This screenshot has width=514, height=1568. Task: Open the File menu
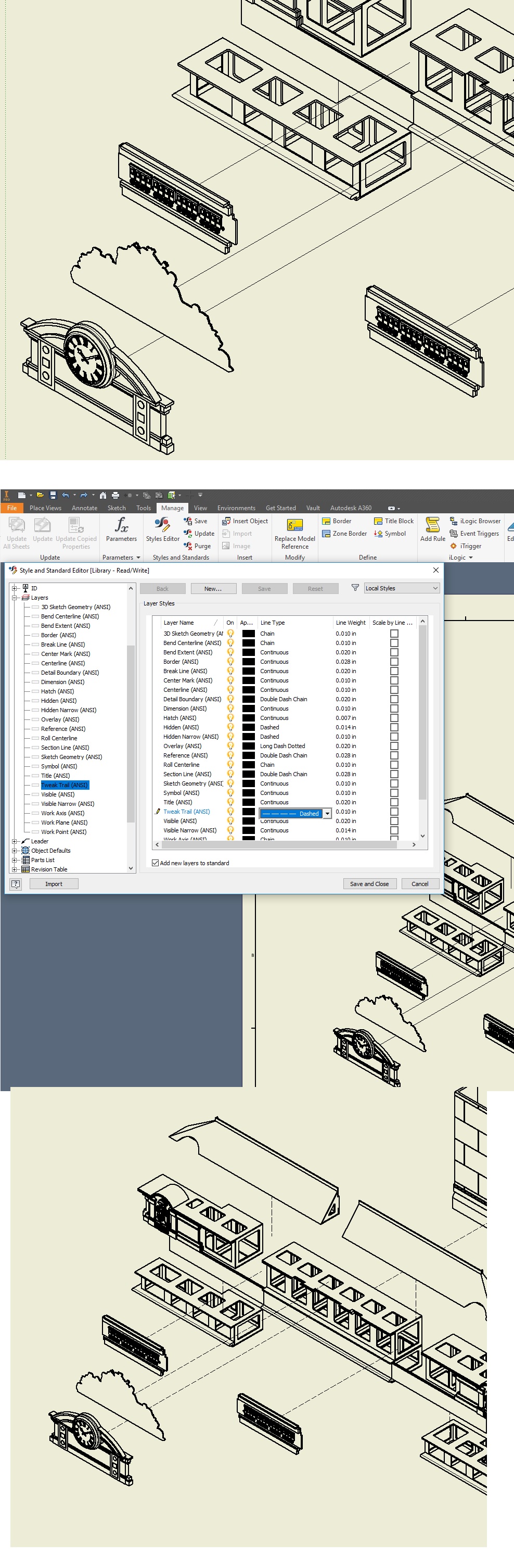click(x=11, y=508)
